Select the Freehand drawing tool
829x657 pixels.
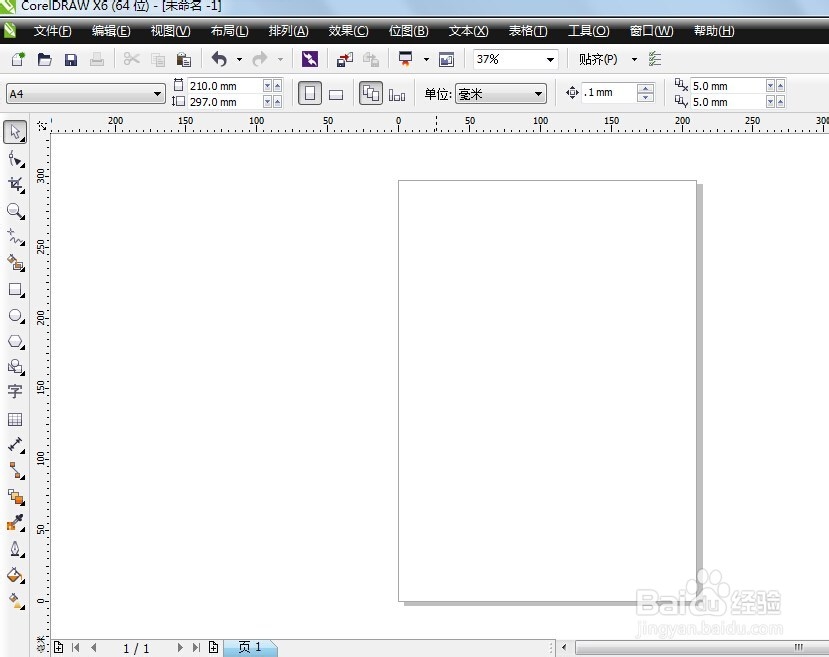(x=15, y=237)
